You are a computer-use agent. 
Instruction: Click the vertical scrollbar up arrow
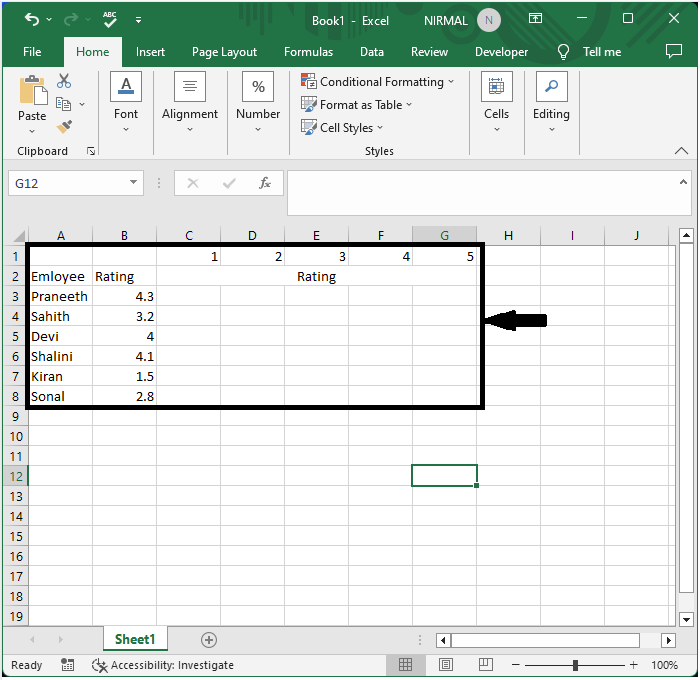686,235
